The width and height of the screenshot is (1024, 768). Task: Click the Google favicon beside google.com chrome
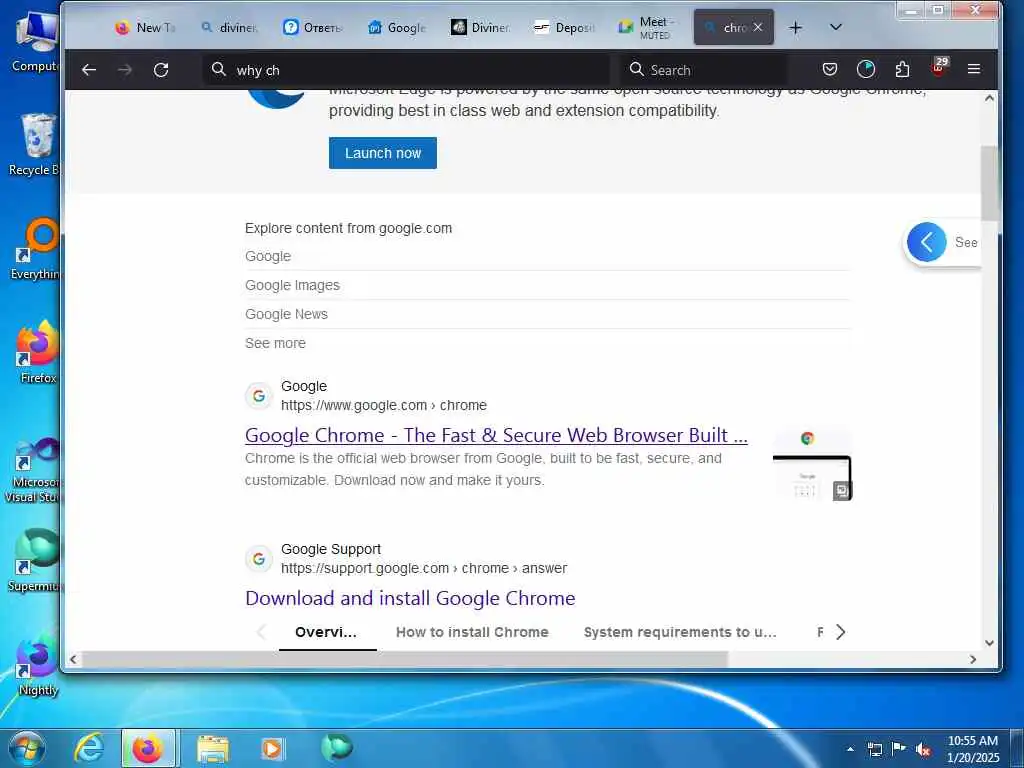click(x=259, y=396)
